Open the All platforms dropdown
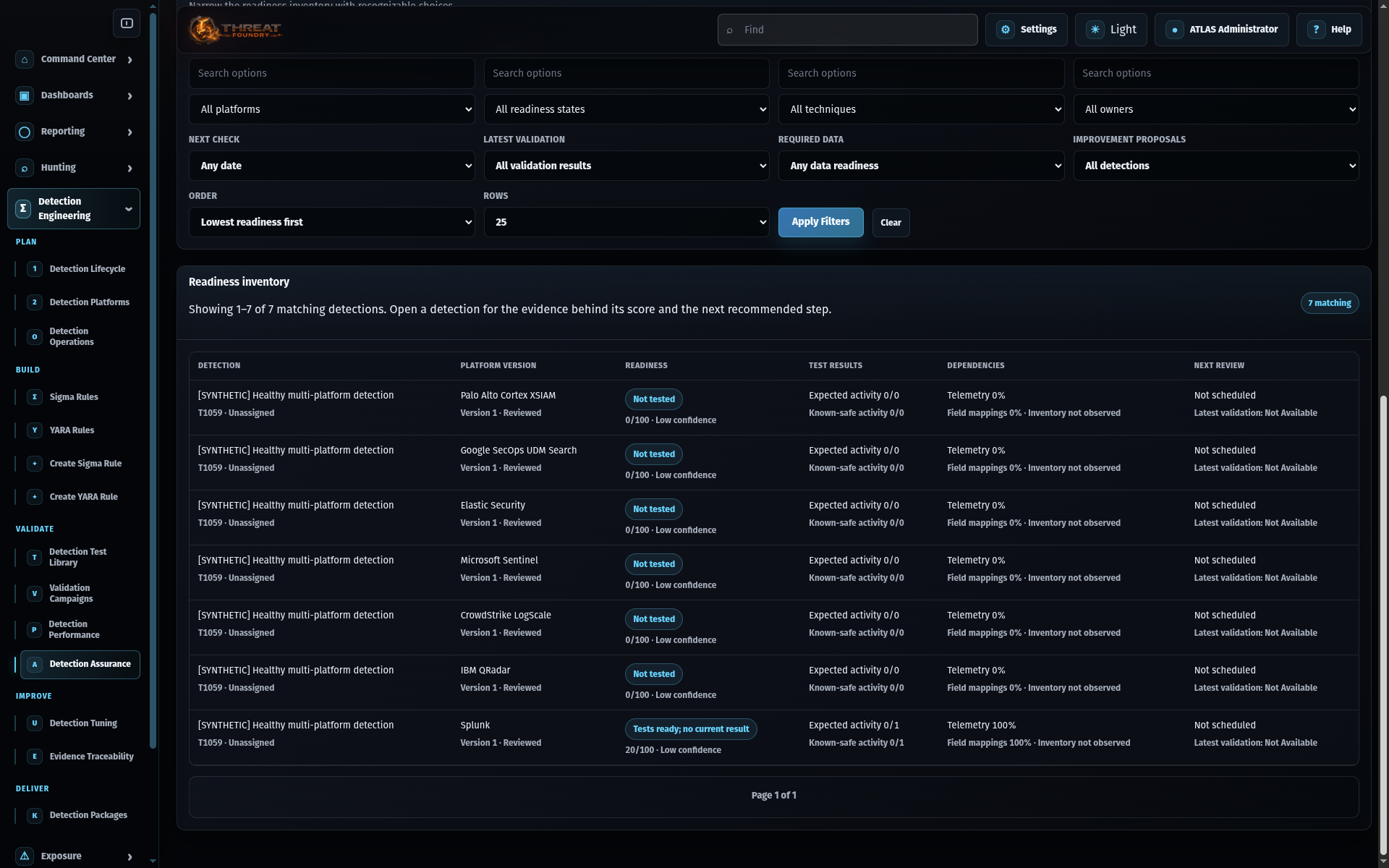This screenshot has width=1389, height=868. [x=332, y=109]
